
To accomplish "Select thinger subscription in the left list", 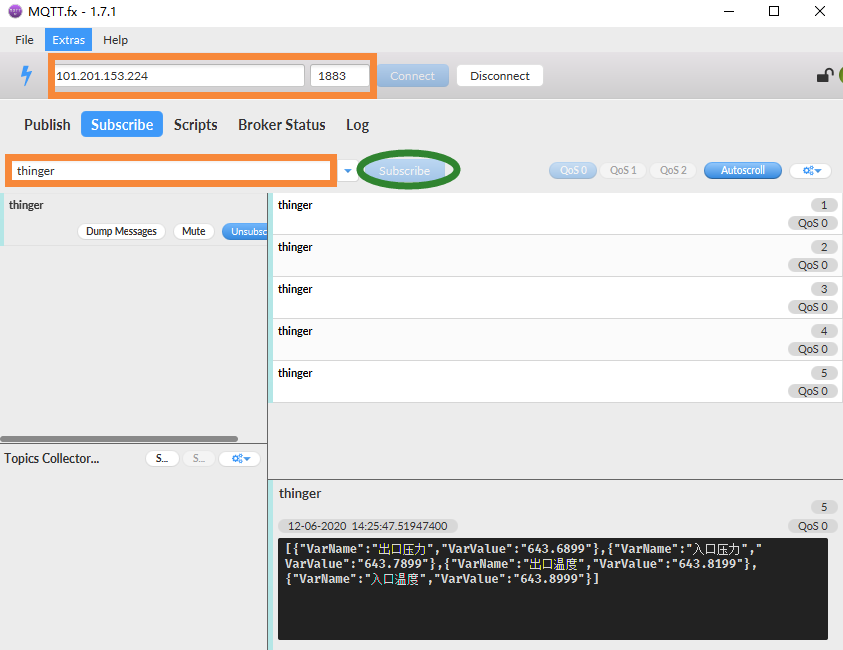I will point(135,219).
